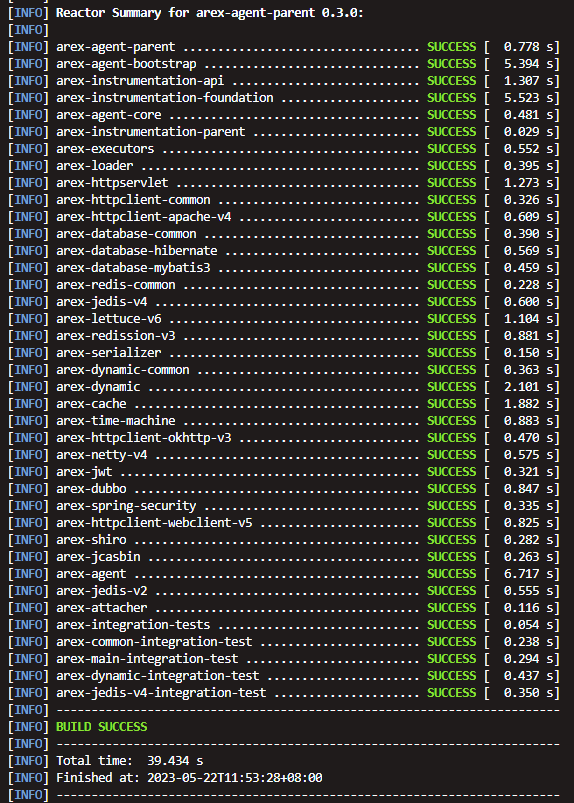This screenshot has width=574, height=803.
Task: Click the 2.101 s build time value
Action: coord(528,387)
